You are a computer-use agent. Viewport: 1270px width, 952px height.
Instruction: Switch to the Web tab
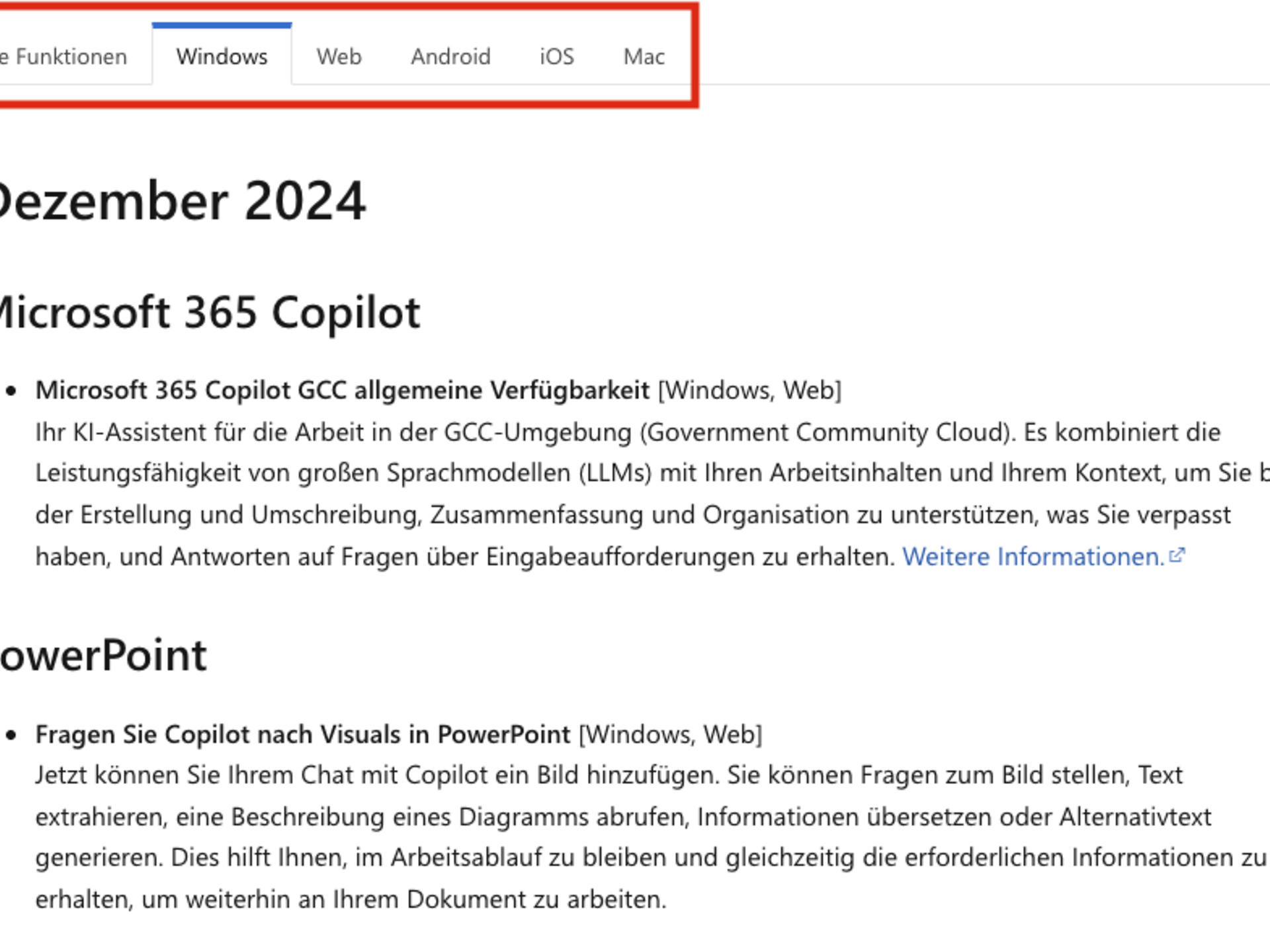339,56
